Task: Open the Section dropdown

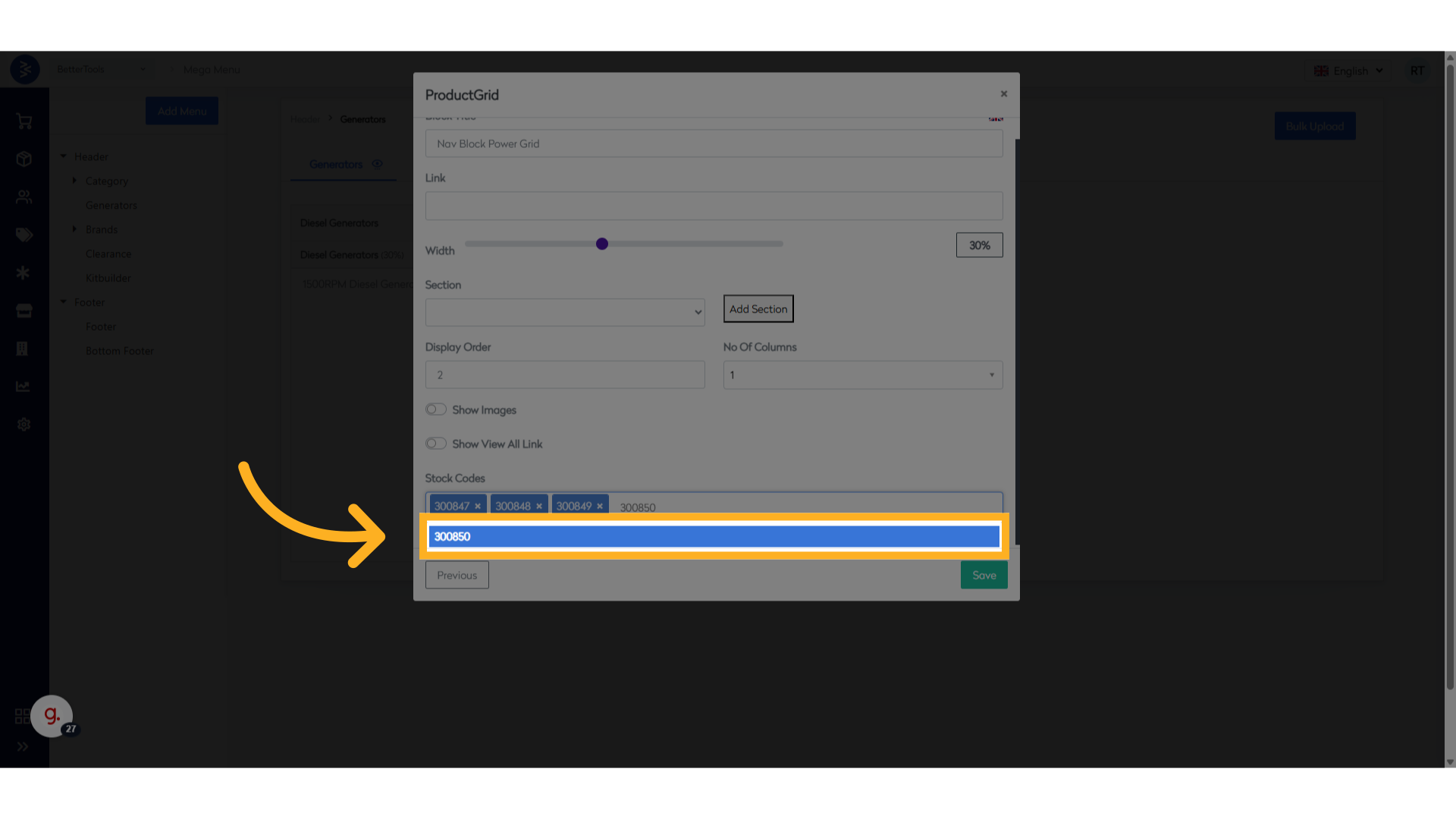Action: pos(564,312)
